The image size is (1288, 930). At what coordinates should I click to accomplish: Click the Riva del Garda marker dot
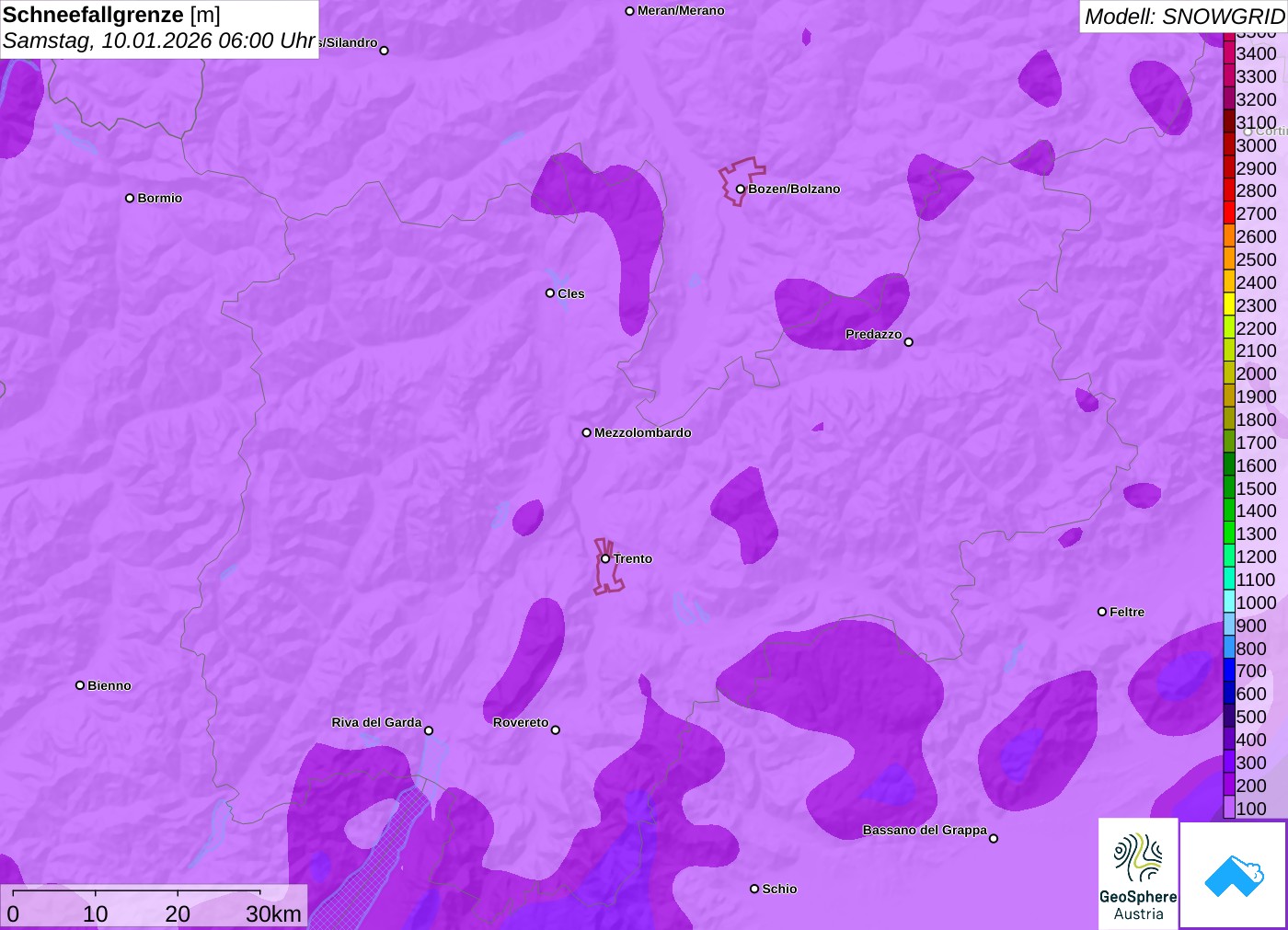tap(429, 730)
